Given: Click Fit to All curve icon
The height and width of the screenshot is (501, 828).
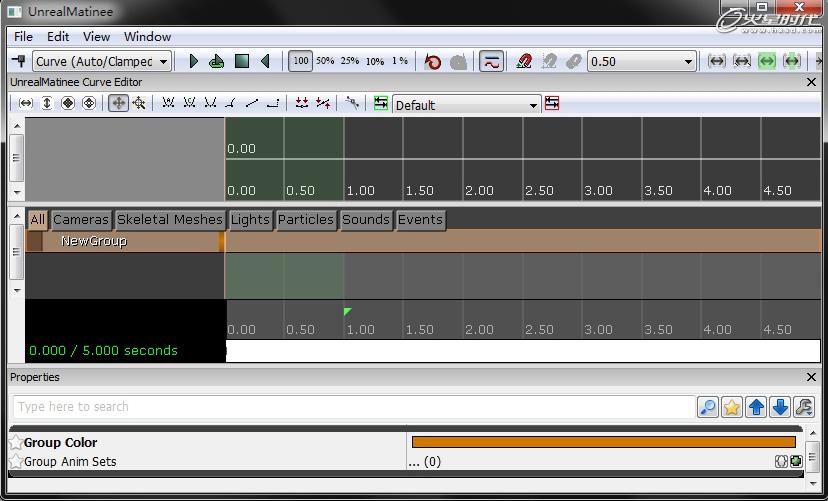Looking at the screenshot, I should pyautogui.click(x=68, y=103).
